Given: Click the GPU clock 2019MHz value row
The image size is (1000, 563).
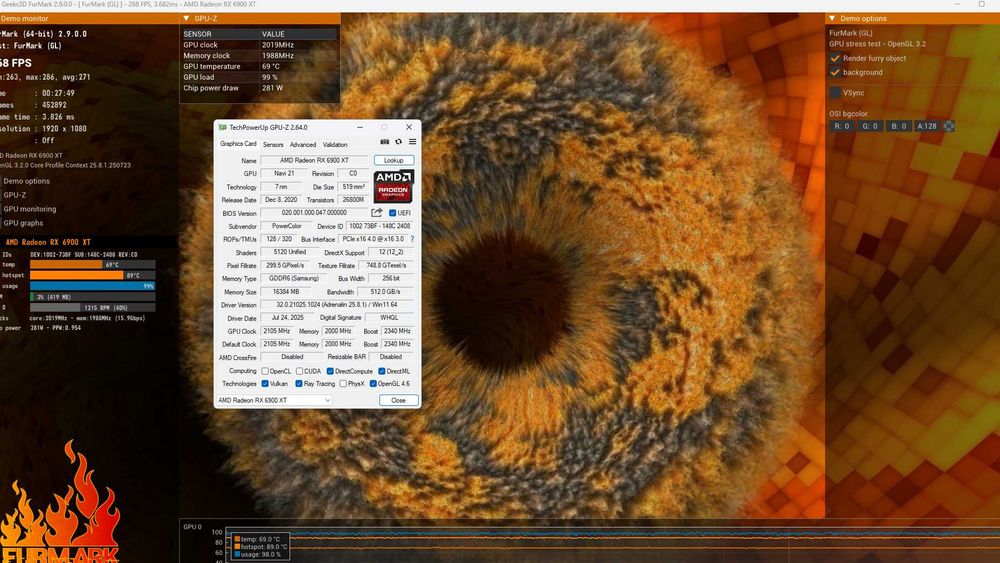Looking at the screenshot, I should (x=260, y=45).
